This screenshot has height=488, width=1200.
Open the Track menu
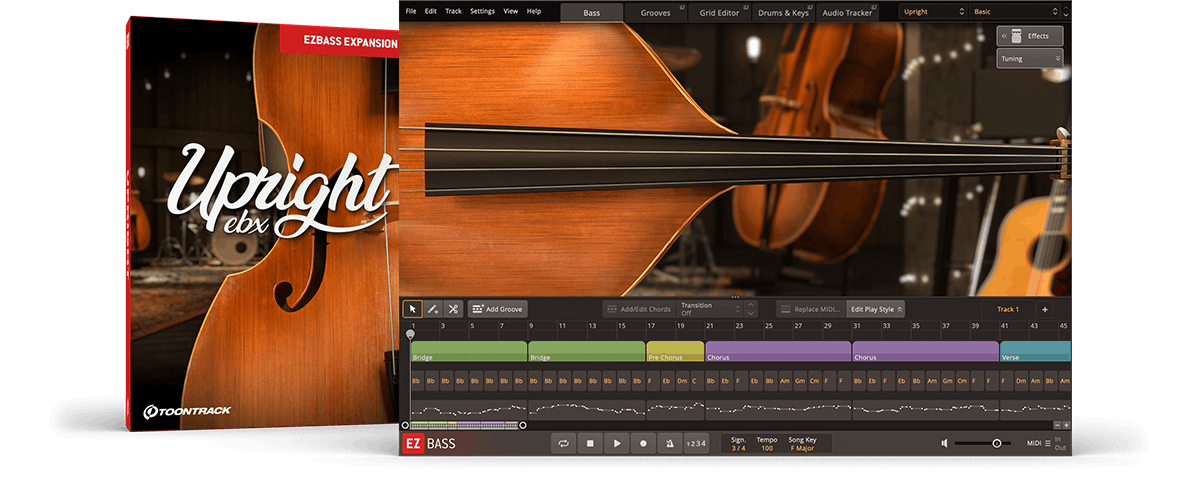(454, 11)
